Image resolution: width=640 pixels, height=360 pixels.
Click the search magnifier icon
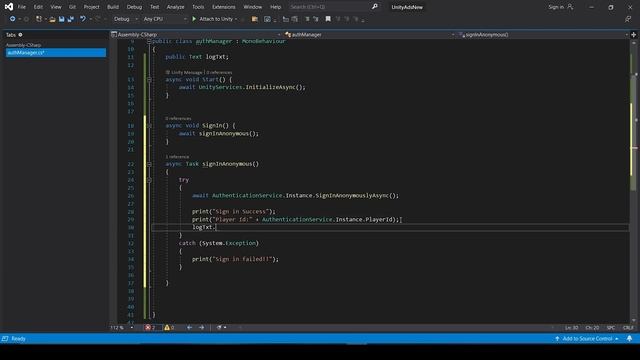tap(375, 7)
